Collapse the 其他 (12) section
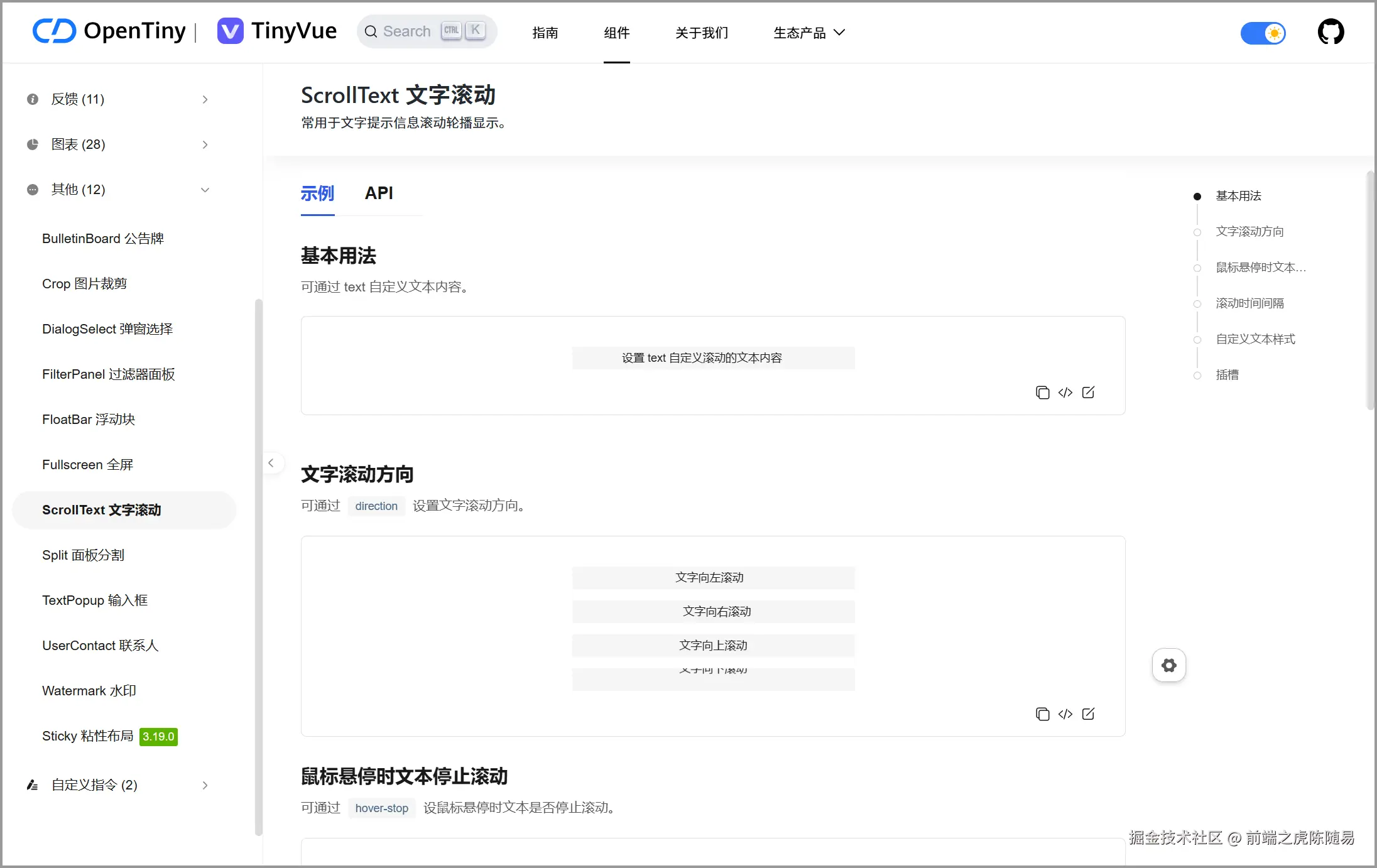Viewport: 1377px width, 868px height. click(x=205, y=189)
